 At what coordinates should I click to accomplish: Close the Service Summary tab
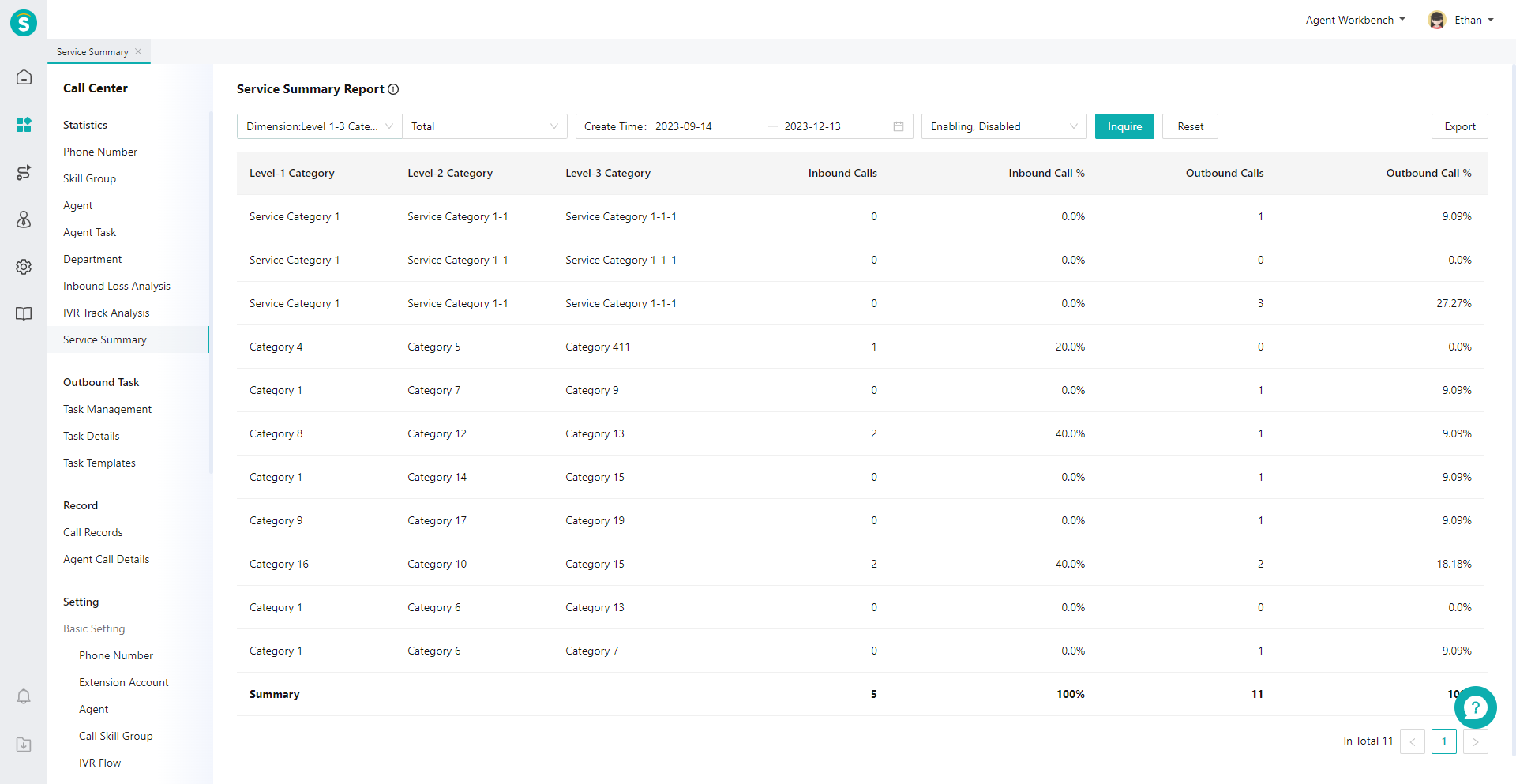tap(138, 51)
